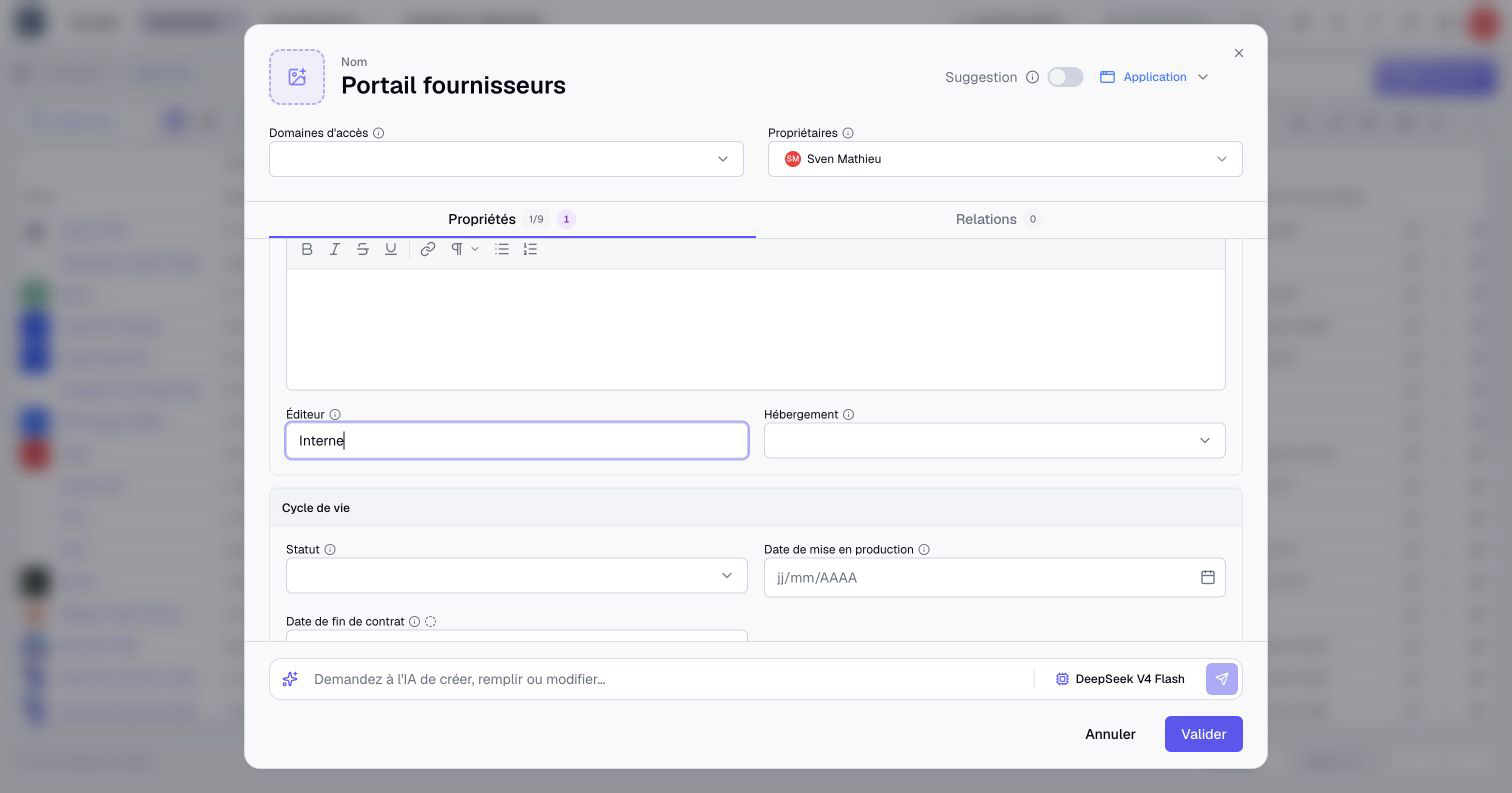Insert a bulleted list
1512x793 pixels.
click(x=502, y=249)
